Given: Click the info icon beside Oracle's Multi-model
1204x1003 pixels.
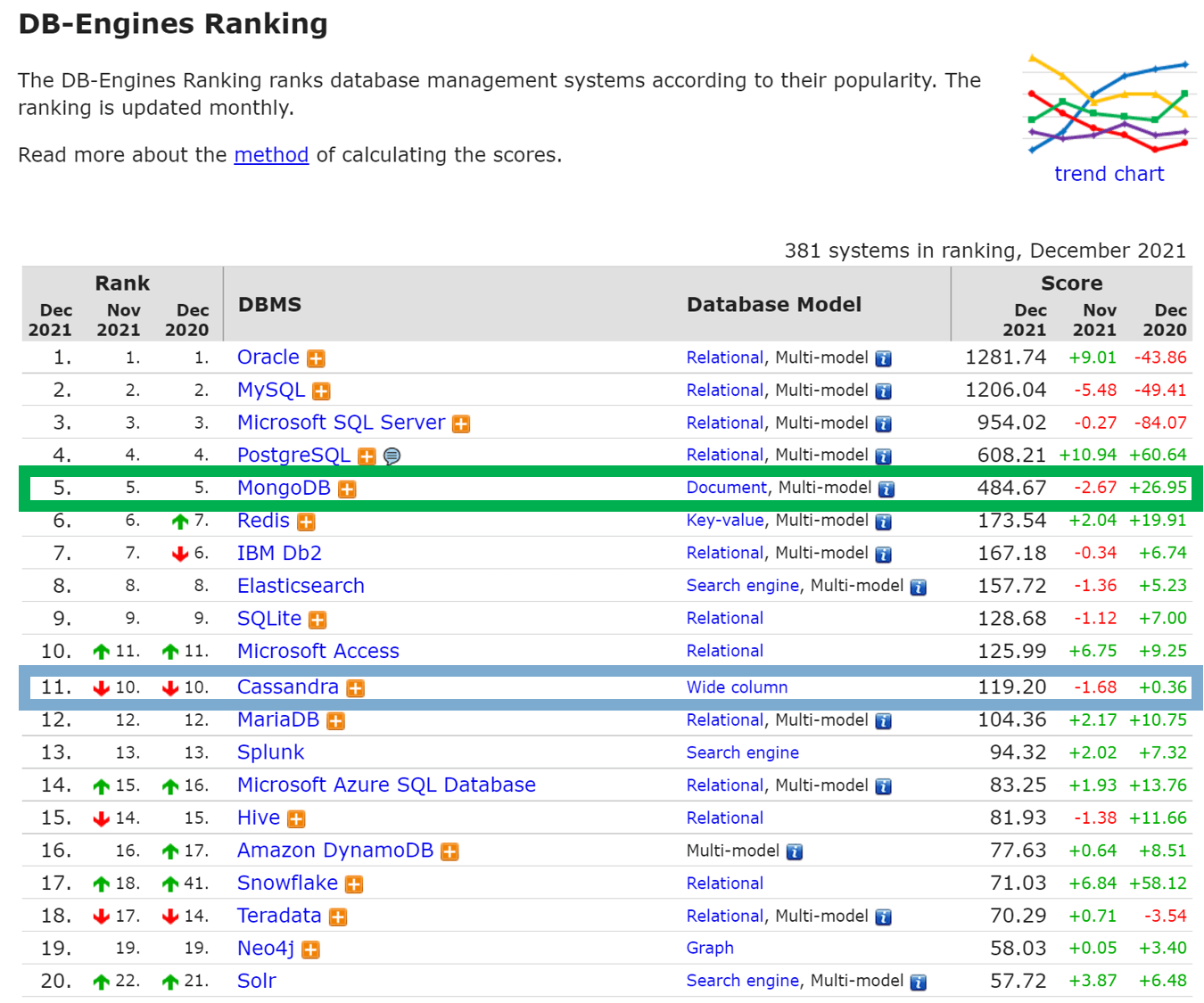Looking at the screenshot, I should pyautogui.click(x=883, y=358).
